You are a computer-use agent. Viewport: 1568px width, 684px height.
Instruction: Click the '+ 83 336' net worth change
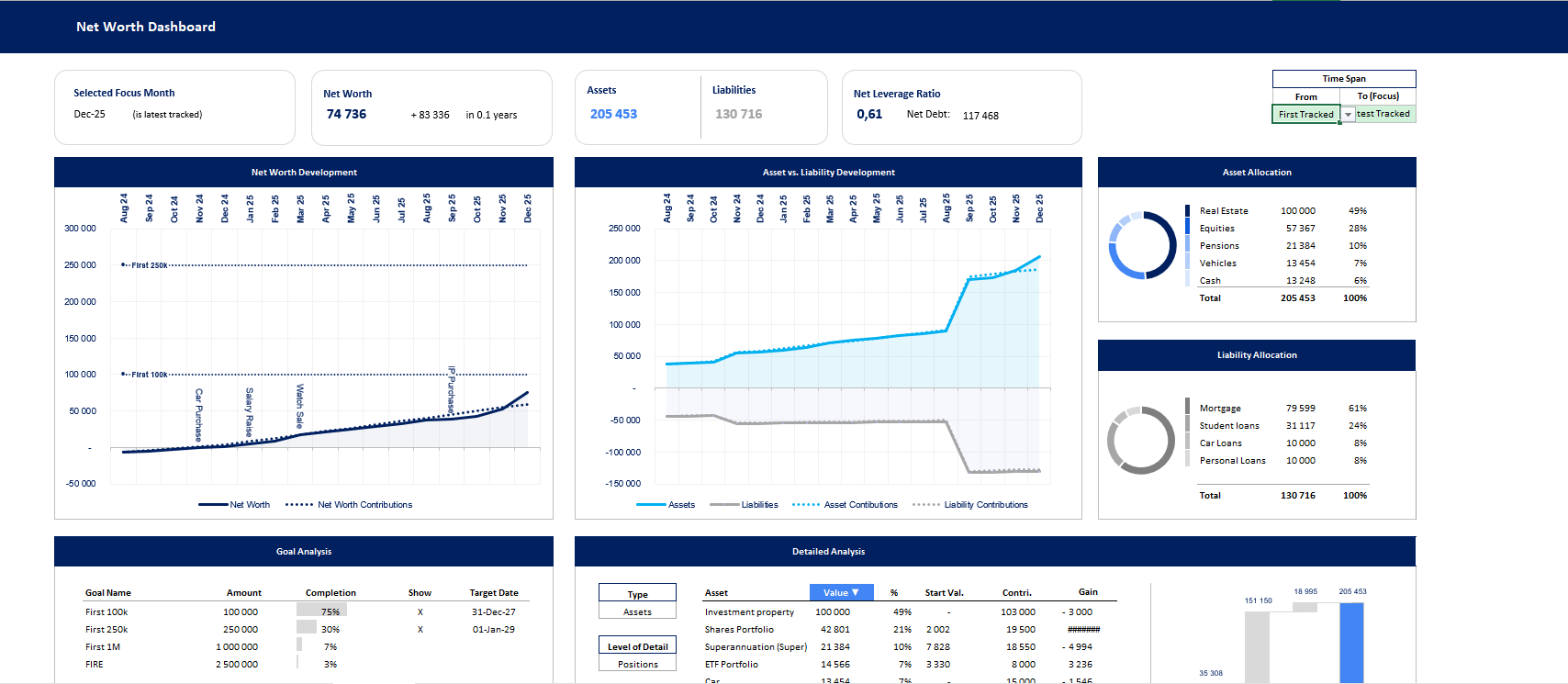tap(430, 115)
